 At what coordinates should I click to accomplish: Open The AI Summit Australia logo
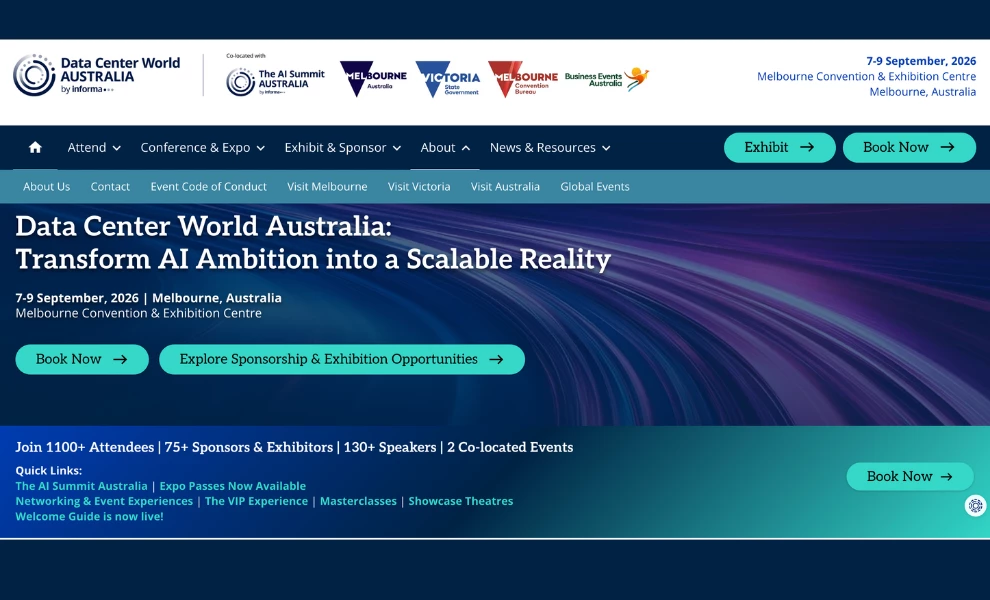pos(275,81)
